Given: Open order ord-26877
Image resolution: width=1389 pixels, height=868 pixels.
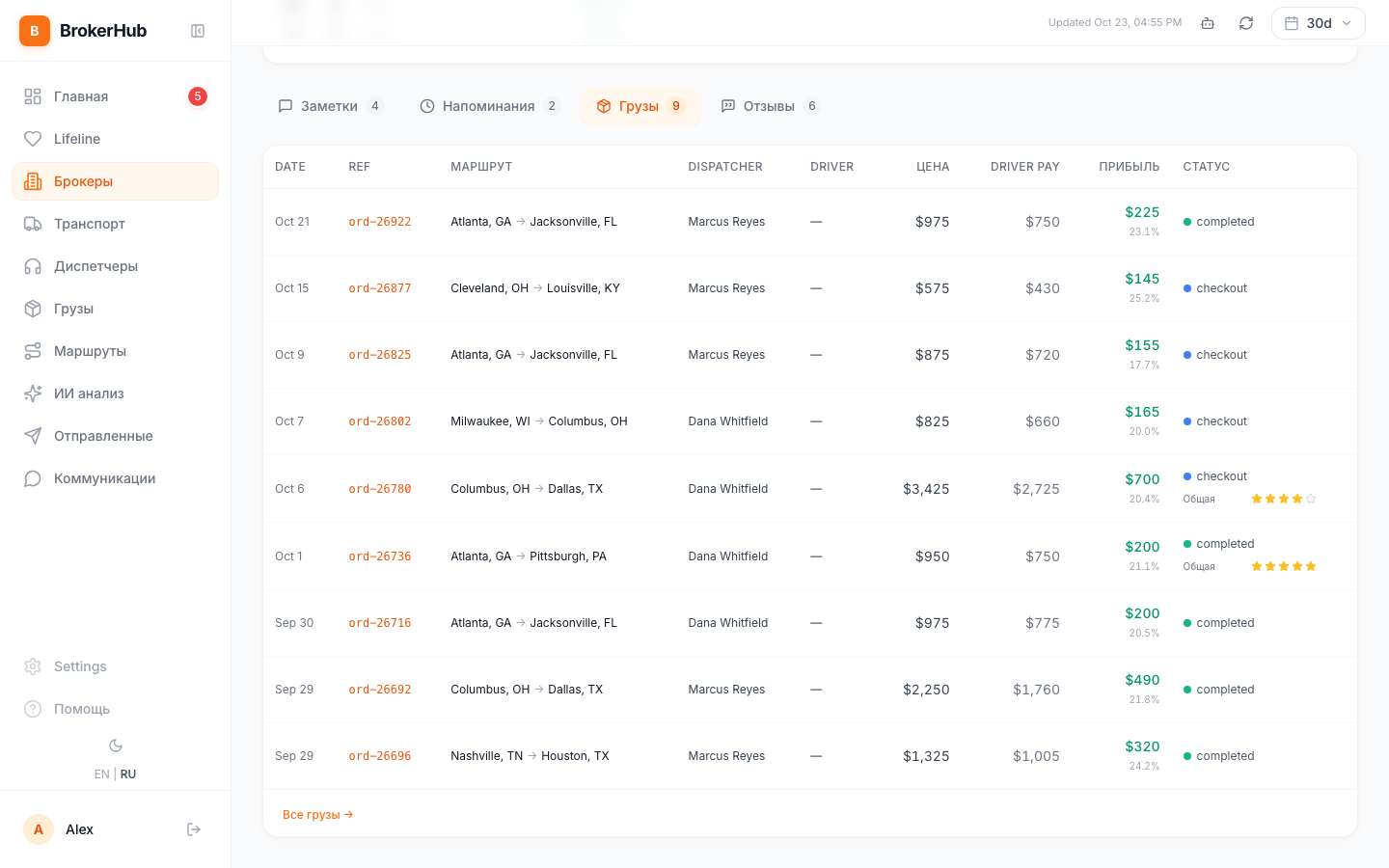Looking at the screenshot, I should tap(380, 288).
